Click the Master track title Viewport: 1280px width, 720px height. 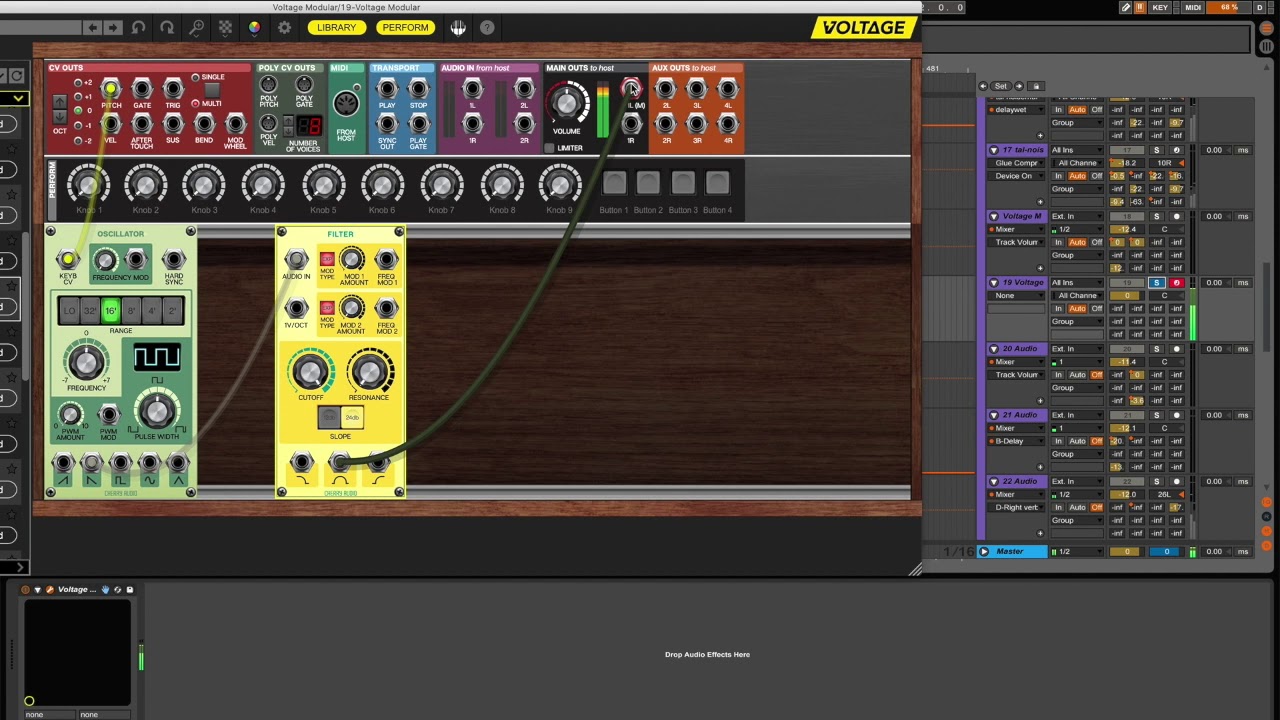(x=1010, y=552)
